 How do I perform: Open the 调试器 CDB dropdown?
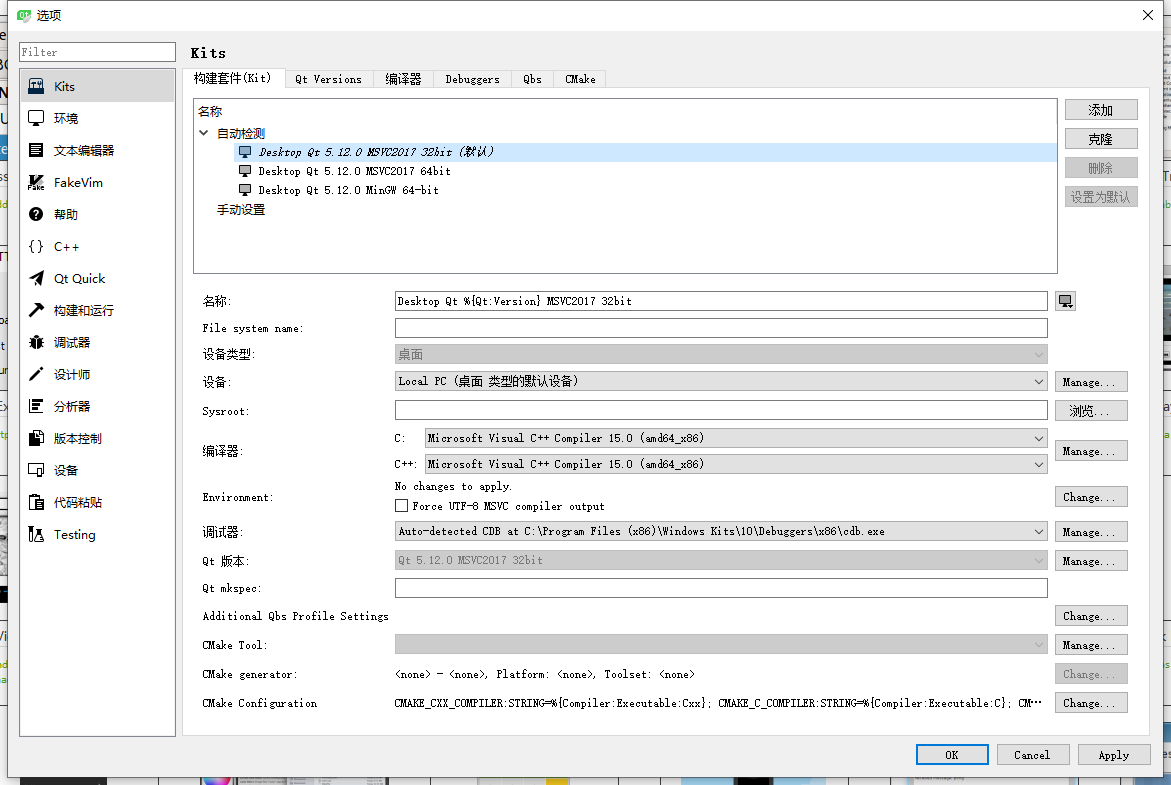point(721,531)
